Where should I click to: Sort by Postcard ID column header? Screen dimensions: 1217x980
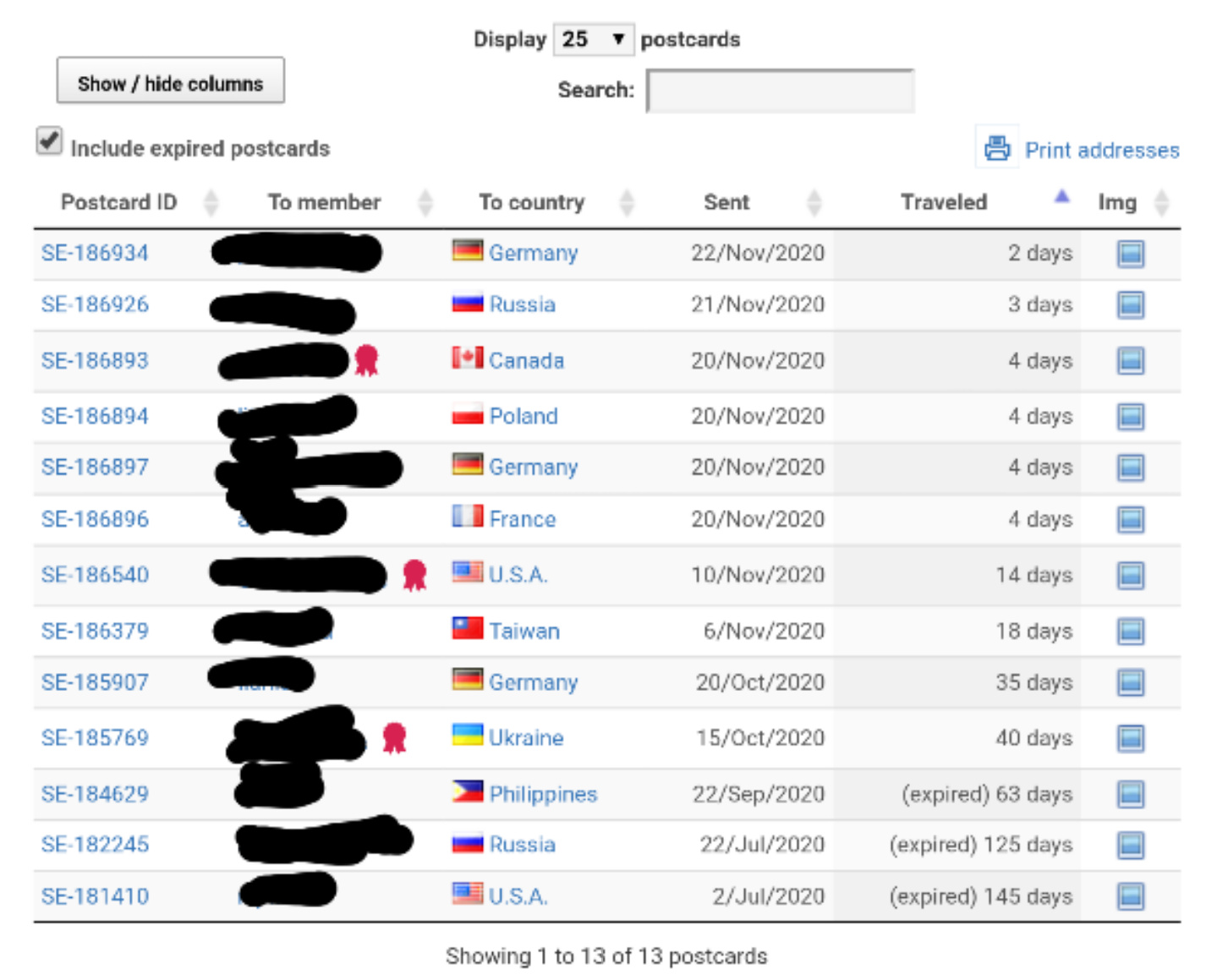click(118, 202)
